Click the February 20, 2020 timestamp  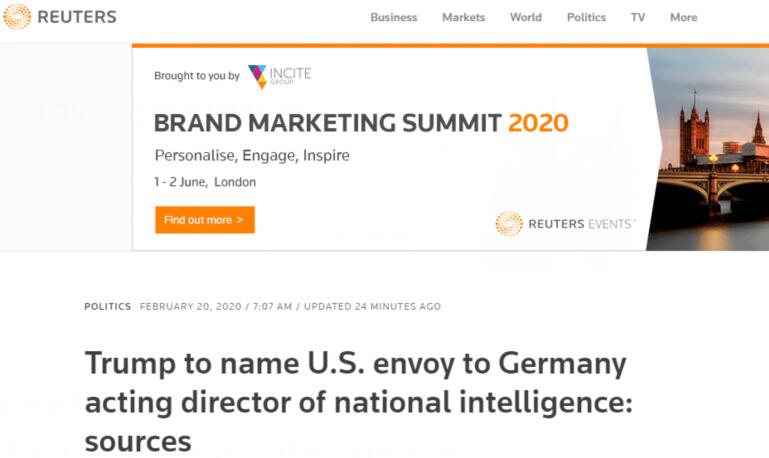tap(191, 306)
